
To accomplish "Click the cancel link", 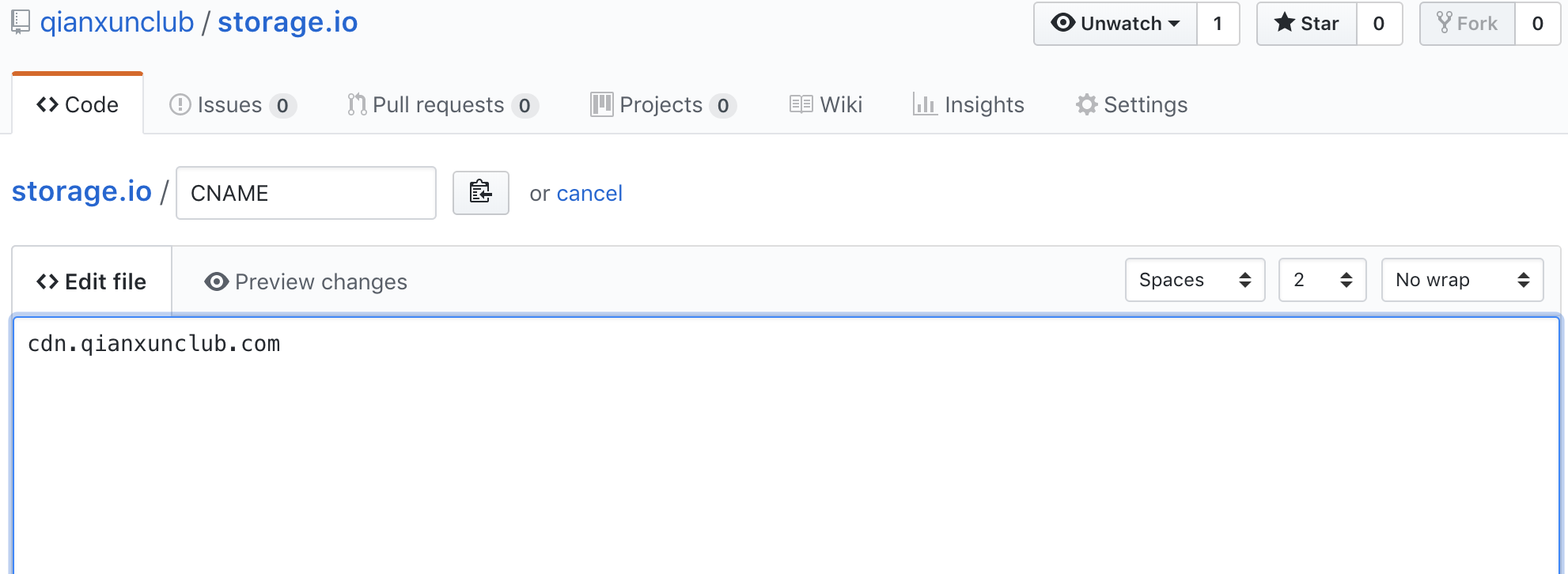I will (589, 193).
